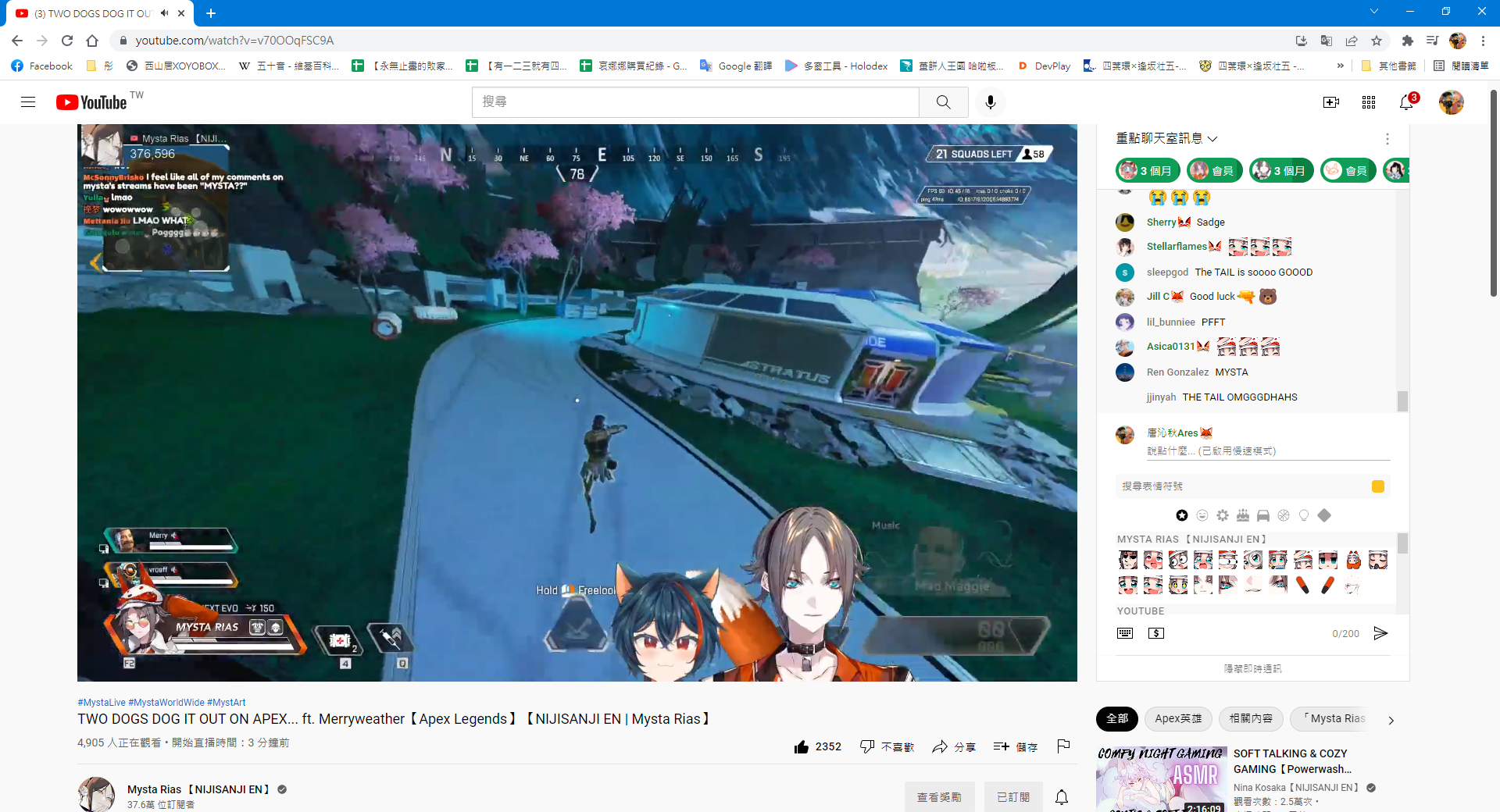
Task: Select the vehicle emoji category
Action: click(x=1263, y=515)
